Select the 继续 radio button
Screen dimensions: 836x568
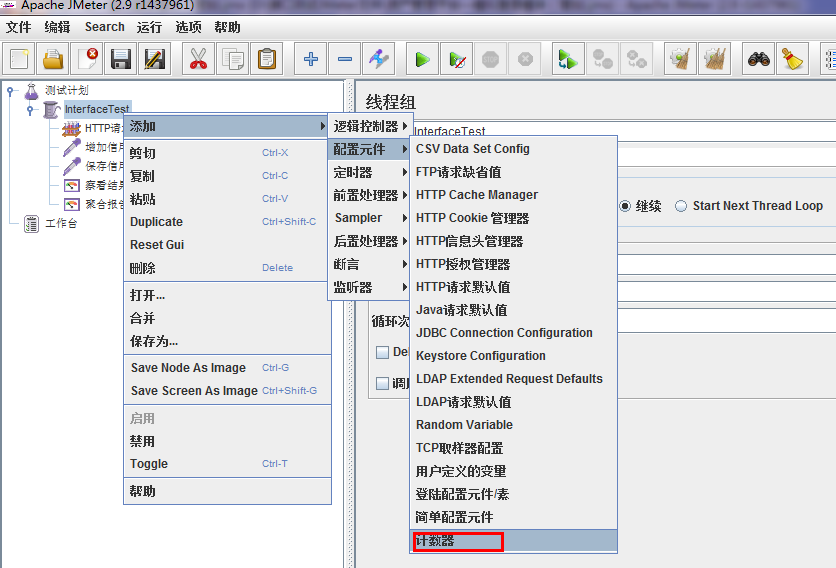tap(625, 206)
